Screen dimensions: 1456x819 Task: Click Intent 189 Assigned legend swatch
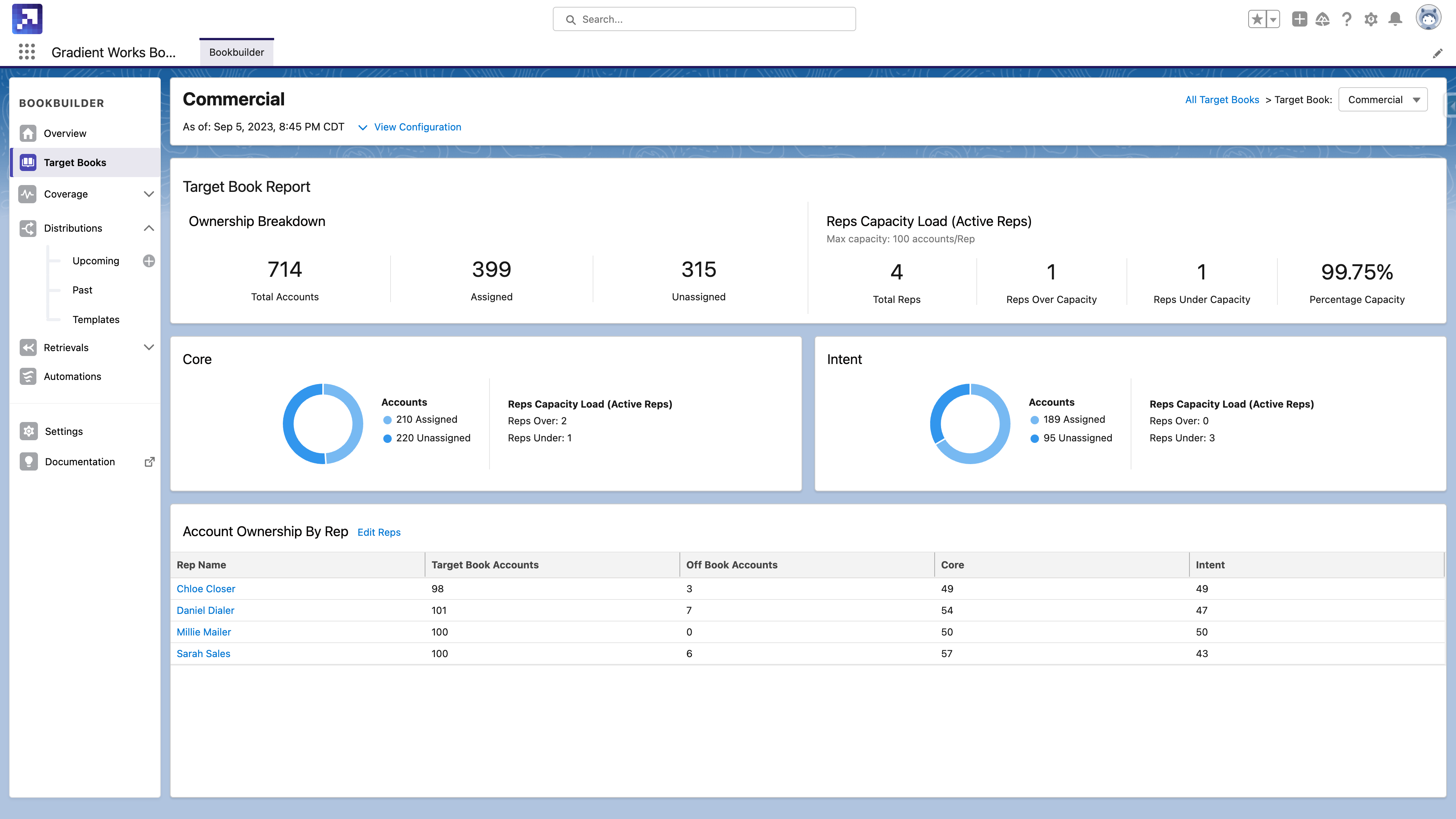[1034, 420]
